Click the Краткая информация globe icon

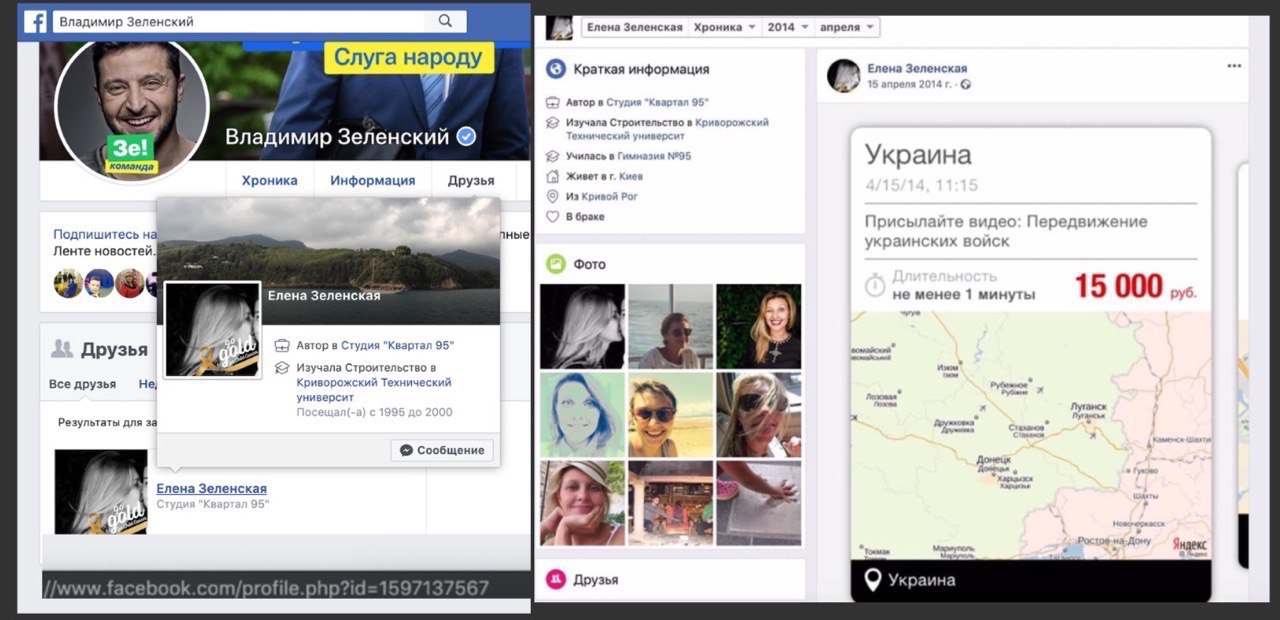pyautogui.click(x=556, y=69)
